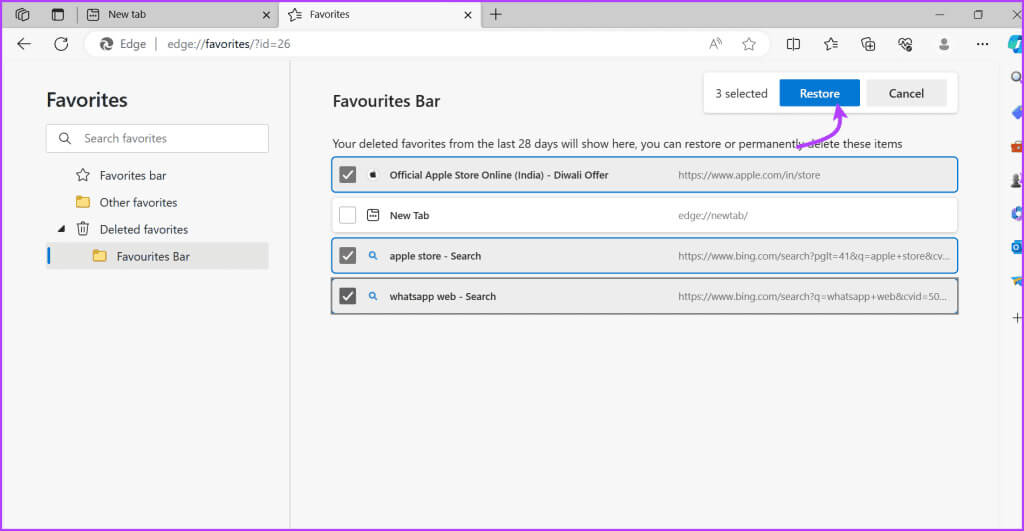Click the Read aloud icon in address bar
This screenshot has width=1024, height=531.
pyautogui.click(x=716, y=44)
